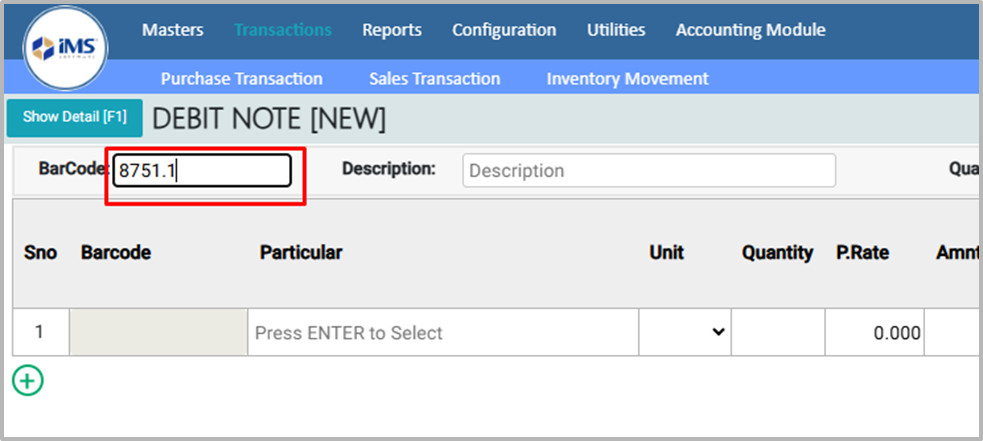This screenshot has height=441, width=983.
Task: Go to Purchase Transaction submenu
Action: pos(241,78)
